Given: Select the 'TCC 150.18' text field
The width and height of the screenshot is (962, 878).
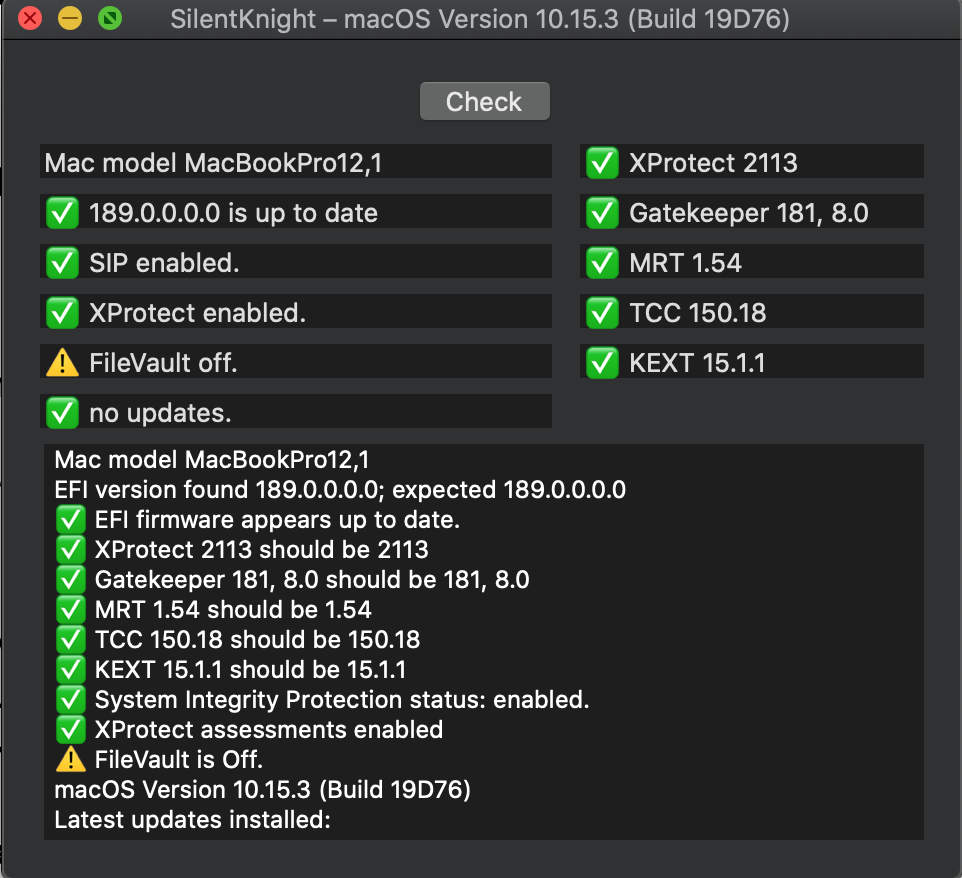Looking at the screenshot, I should [x=752, y=312].
